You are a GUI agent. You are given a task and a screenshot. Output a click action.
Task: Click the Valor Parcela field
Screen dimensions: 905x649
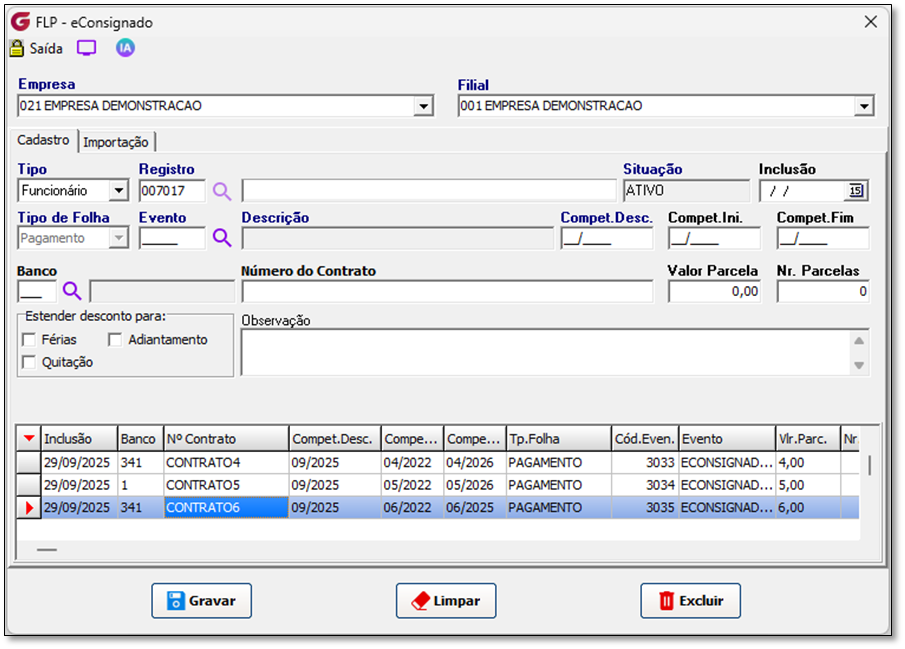tap(714, 291)
